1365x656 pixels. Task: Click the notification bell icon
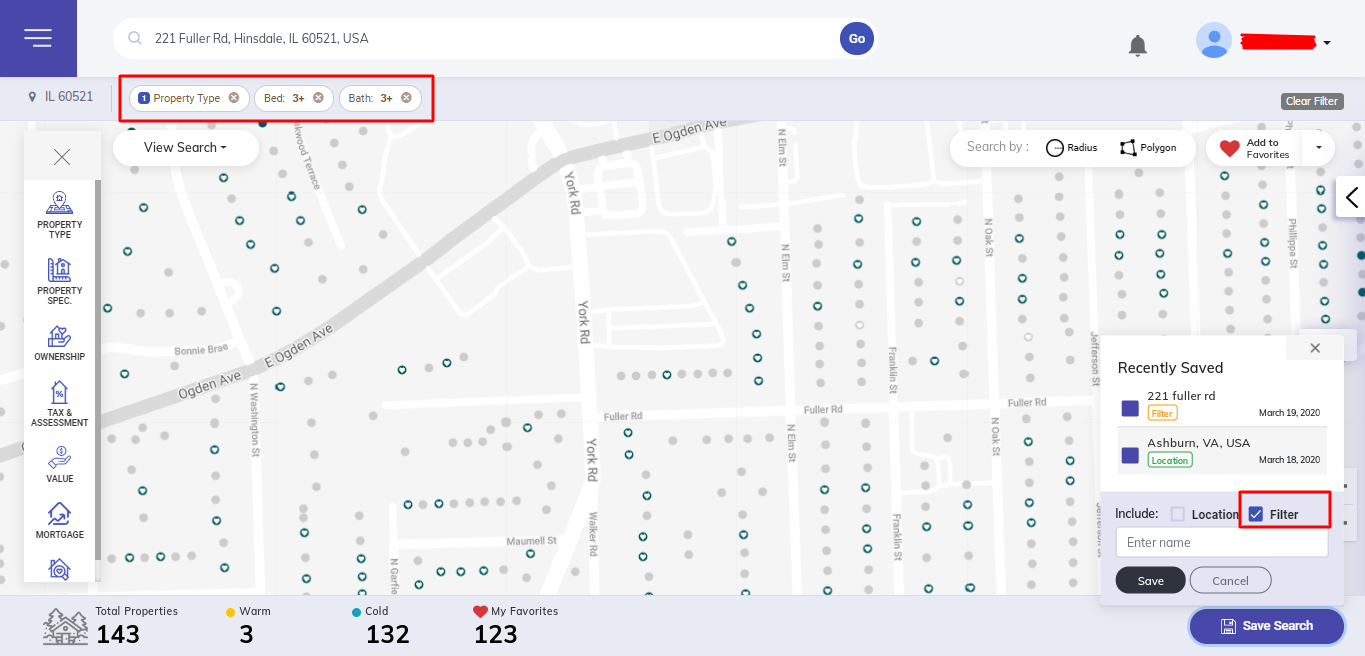1137,45
